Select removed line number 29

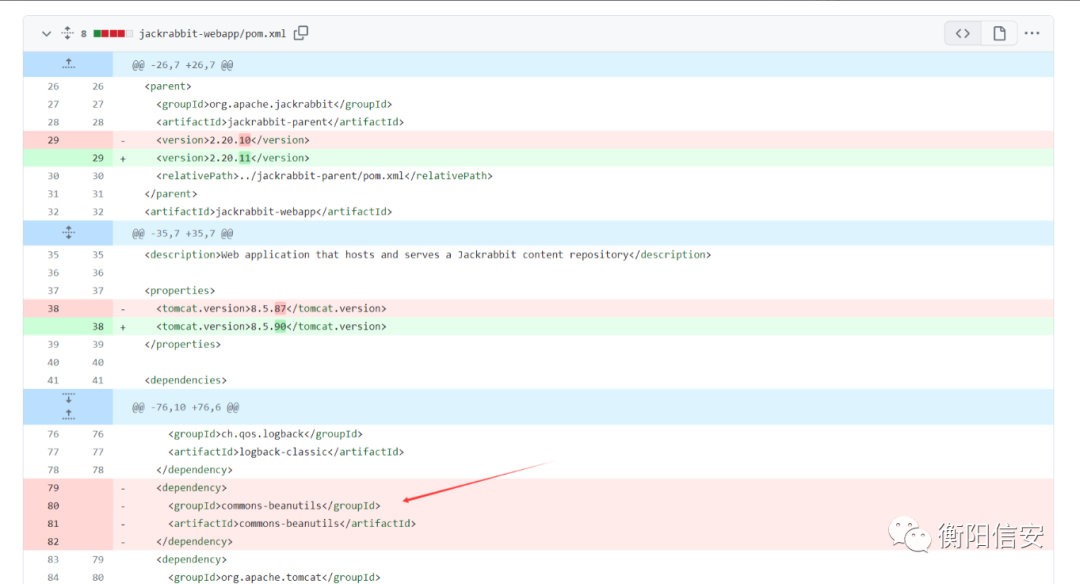(x=53, y=140)
